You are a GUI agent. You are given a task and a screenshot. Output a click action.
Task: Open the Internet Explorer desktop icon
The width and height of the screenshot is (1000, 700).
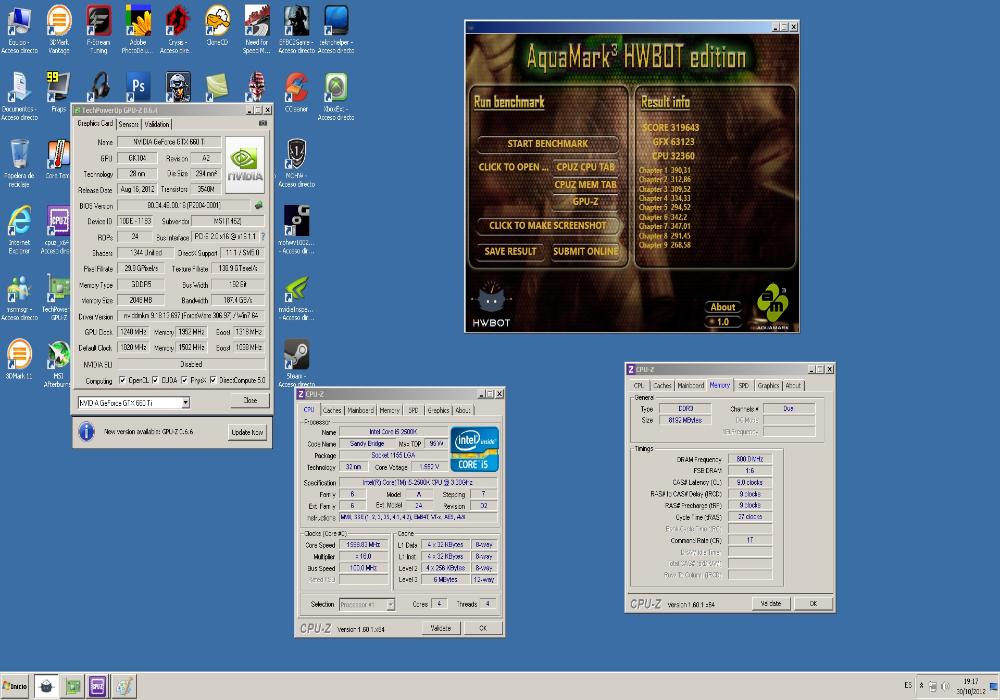click(19, 230)
